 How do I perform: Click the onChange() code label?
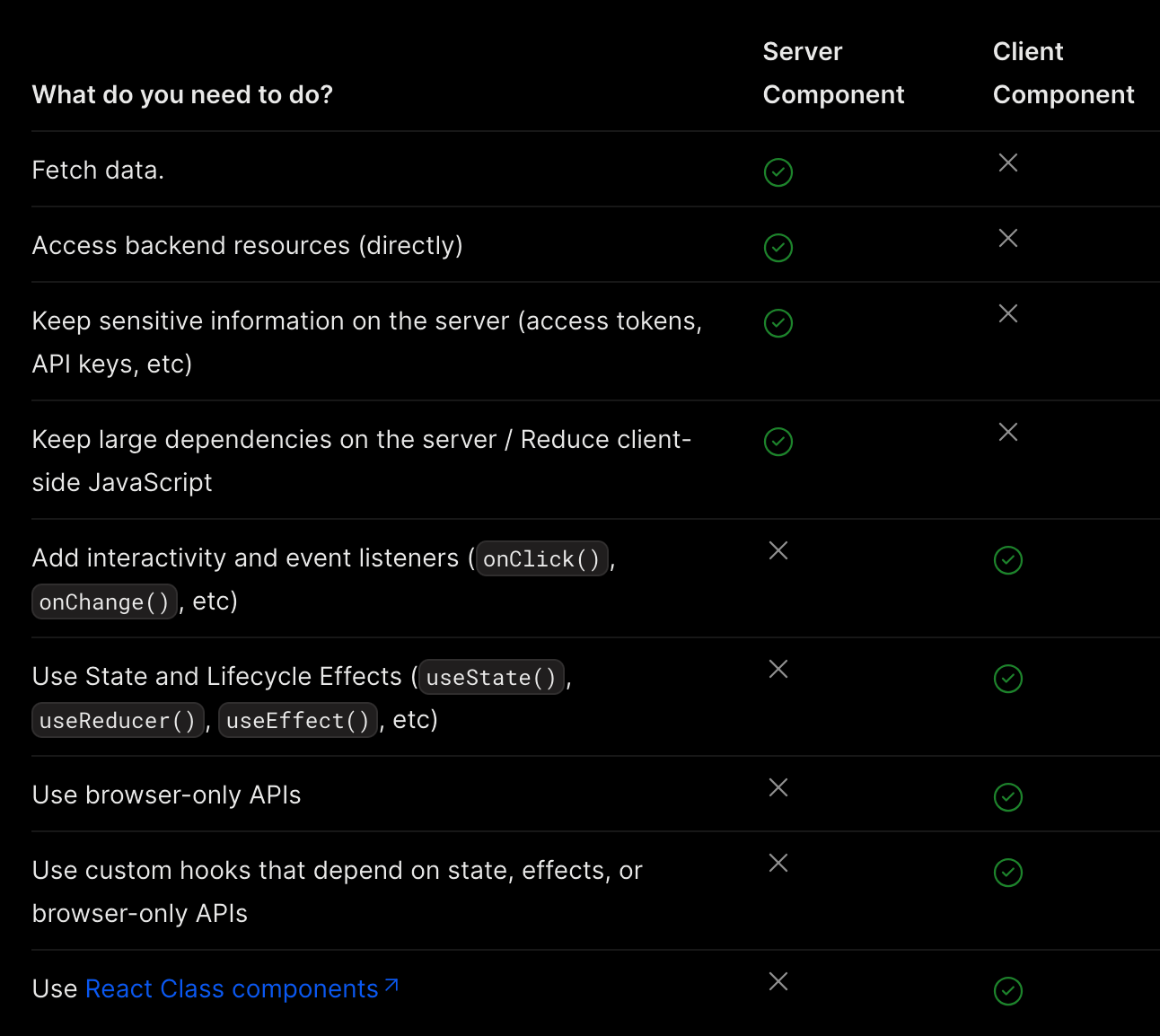104,602
